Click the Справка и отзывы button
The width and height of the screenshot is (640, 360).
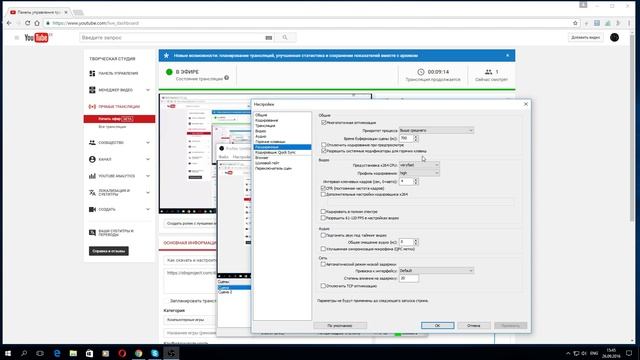109,251
